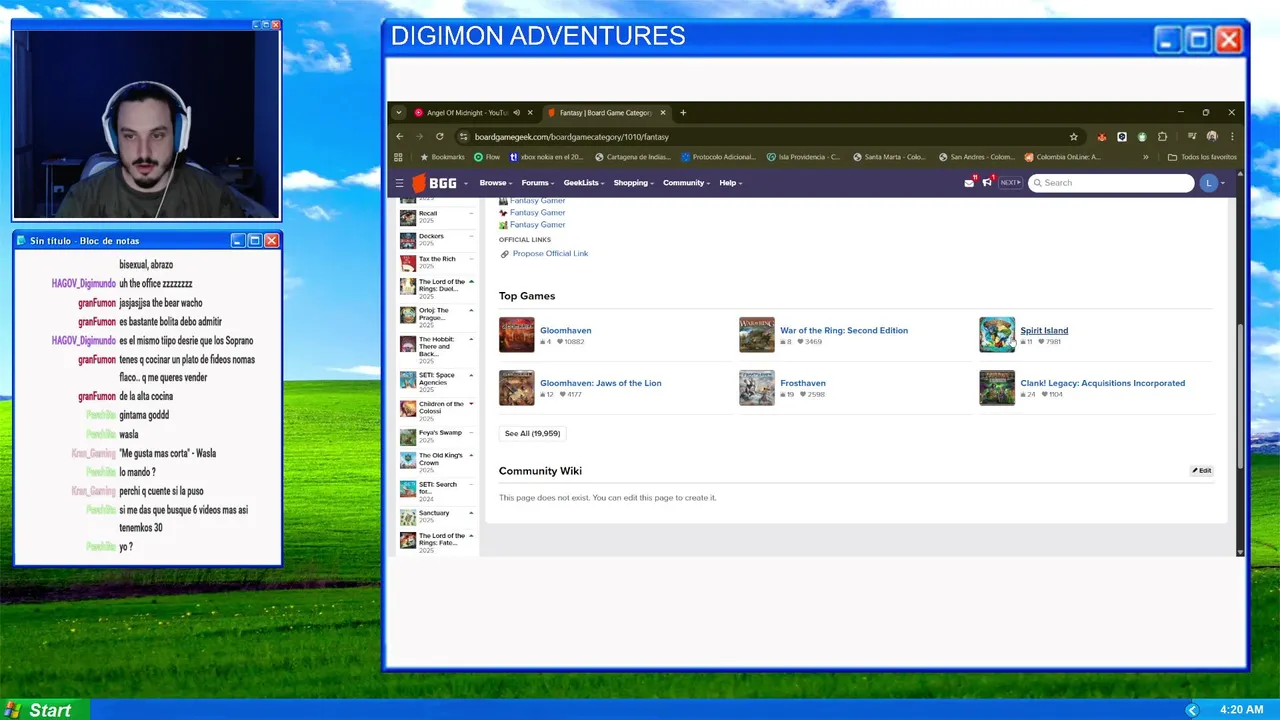Click the red fox extension icon
The width and height of the screenshot is (1280, 720).
1102,137
